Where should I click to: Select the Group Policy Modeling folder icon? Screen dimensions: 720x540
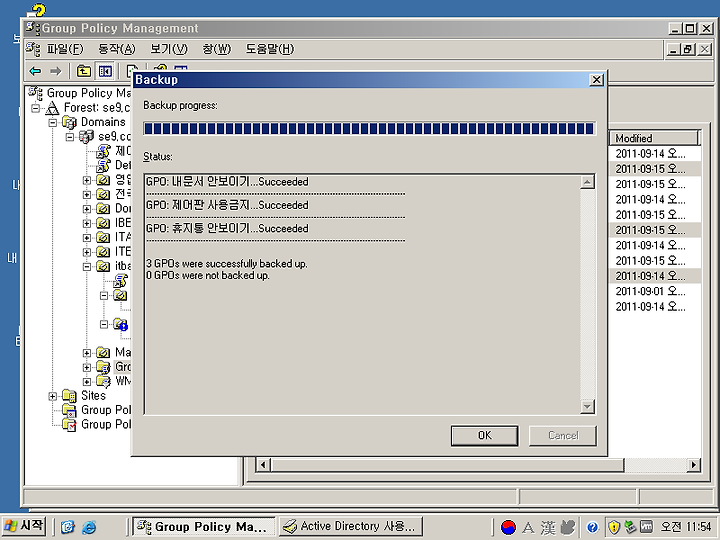69,410
